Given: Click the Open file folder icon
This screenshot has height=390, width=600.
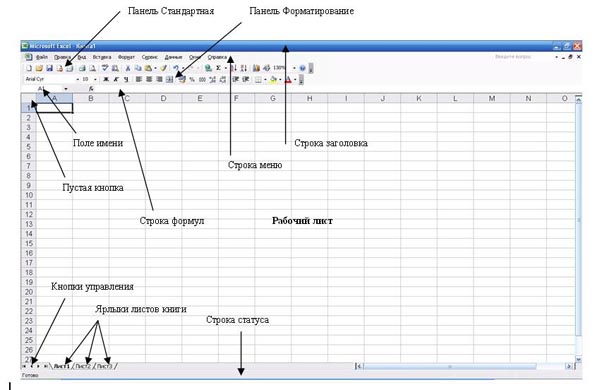Looking at the screenshot, I should coord(39,68).
